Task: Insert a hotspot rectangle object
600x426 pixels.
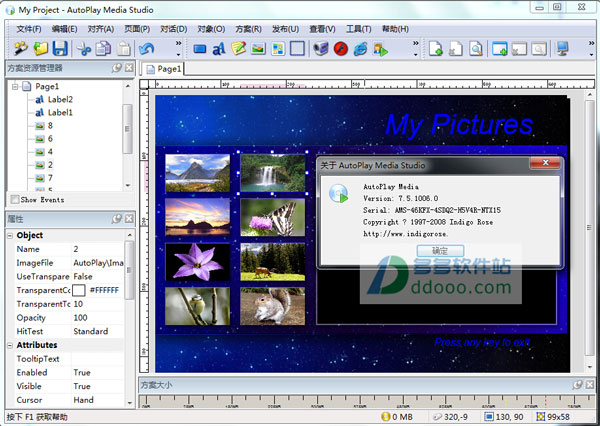Action: tap(298, 49)
